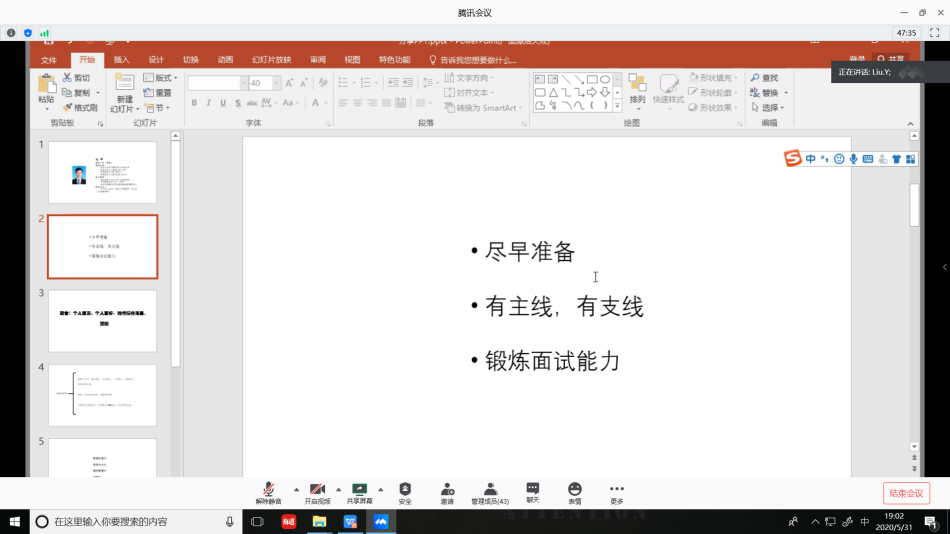Open File Explorer from Windows taskbar
Screen dimensions: 950x534
(319, 521)
